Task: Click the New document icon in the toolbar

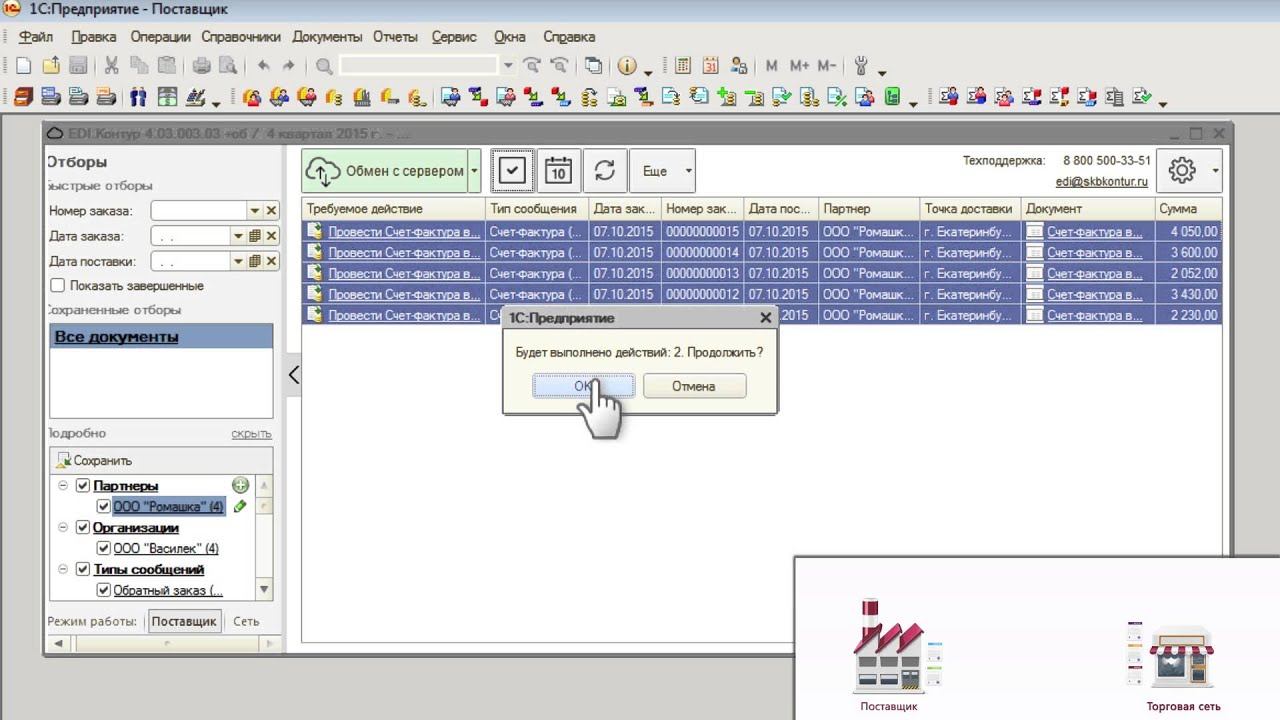Action: [23, 66]
